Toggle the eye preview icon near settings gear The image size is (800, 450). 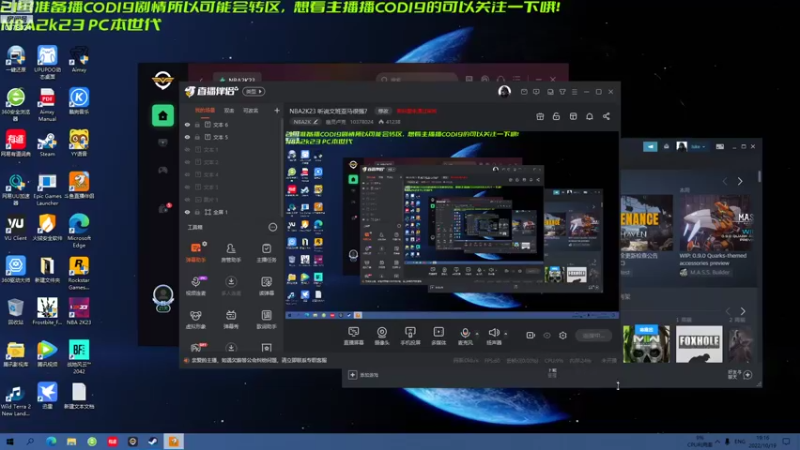tap(547, 335)
